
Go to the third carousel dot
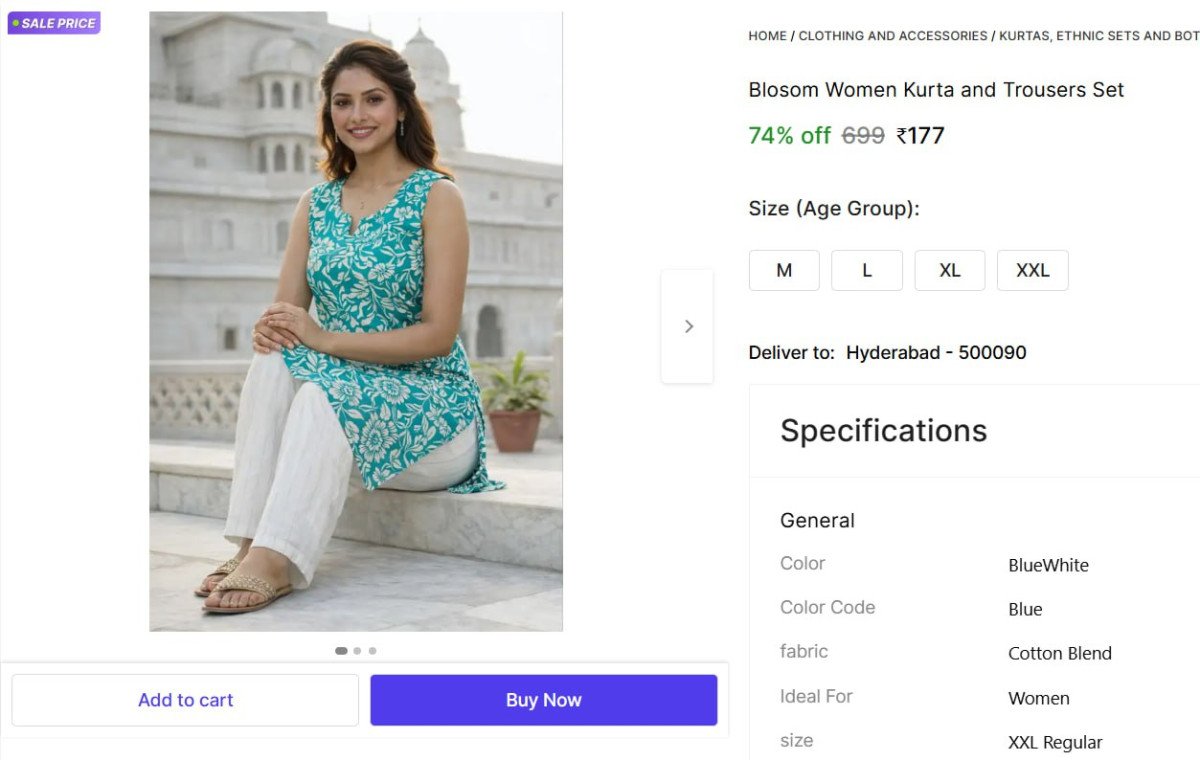pyautogui.click(x=373, y=651)
